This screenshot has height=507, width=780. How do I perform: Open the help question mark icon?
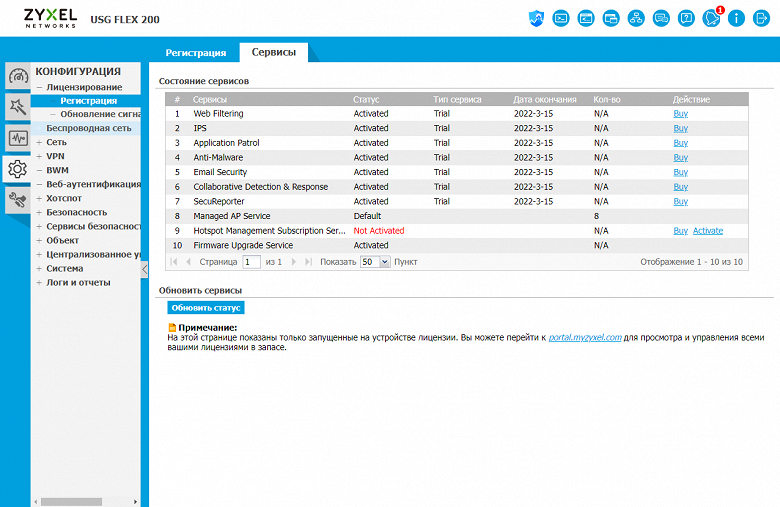686,19
